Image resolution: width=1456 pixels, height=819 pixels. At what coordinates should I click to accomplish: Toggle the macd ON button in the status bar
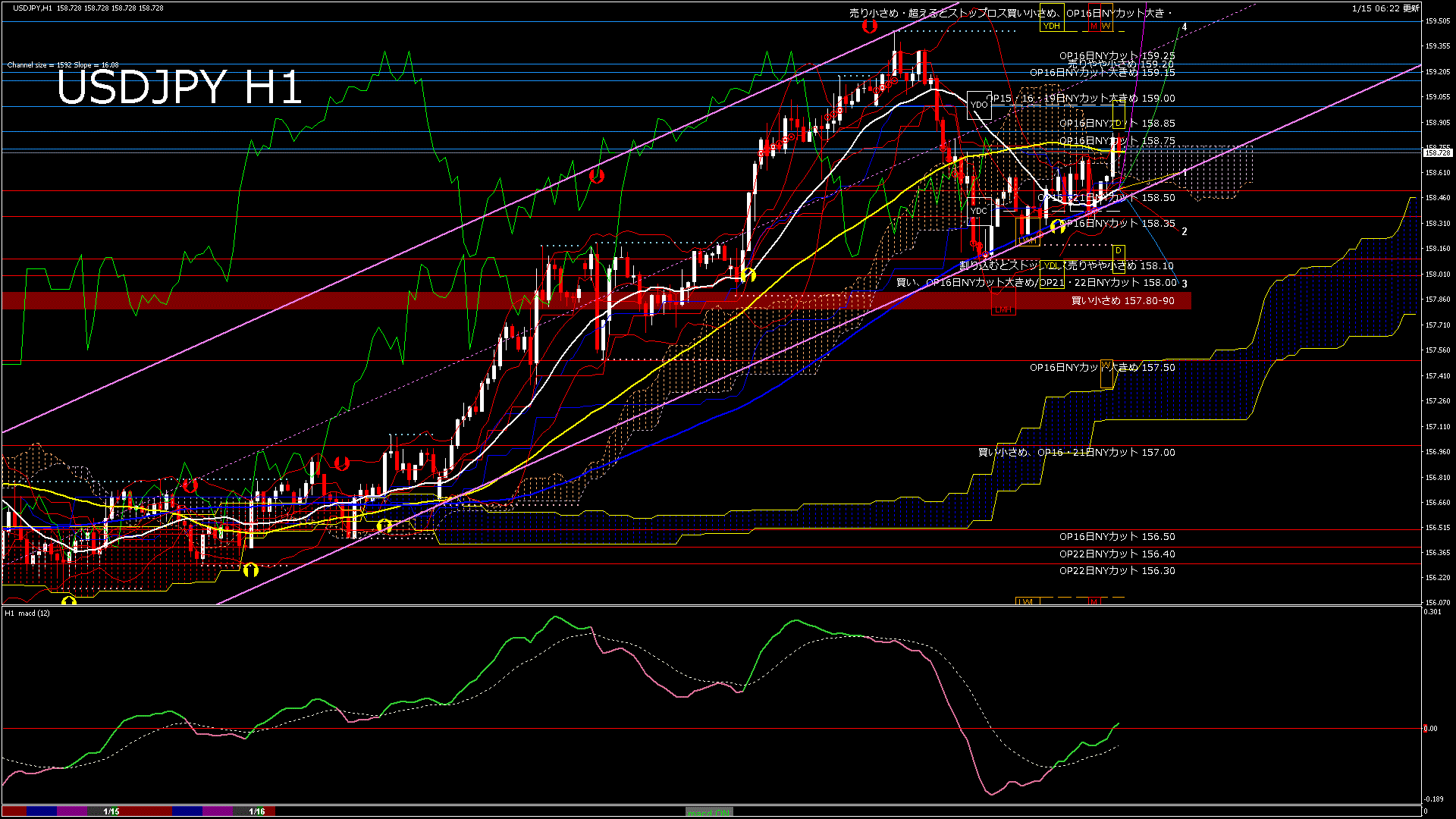tap(709, 811)
